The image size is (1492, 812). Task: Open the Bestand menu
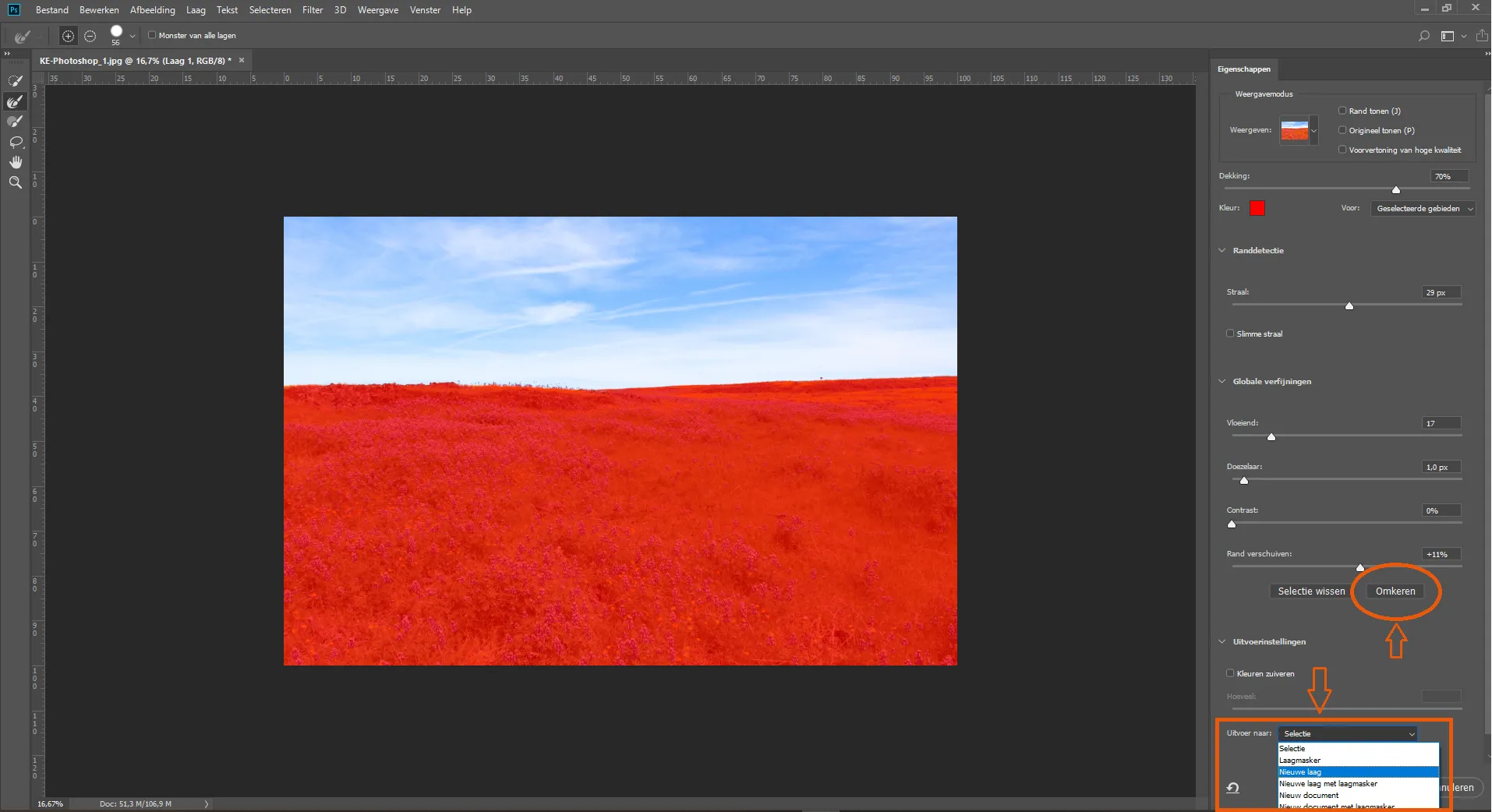click(x=52, y=10)
